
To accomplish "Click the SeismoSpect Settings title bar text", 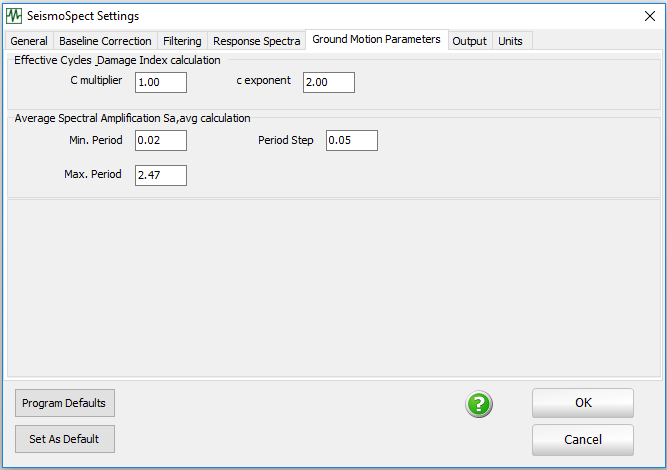I will (x=83, y=16).
